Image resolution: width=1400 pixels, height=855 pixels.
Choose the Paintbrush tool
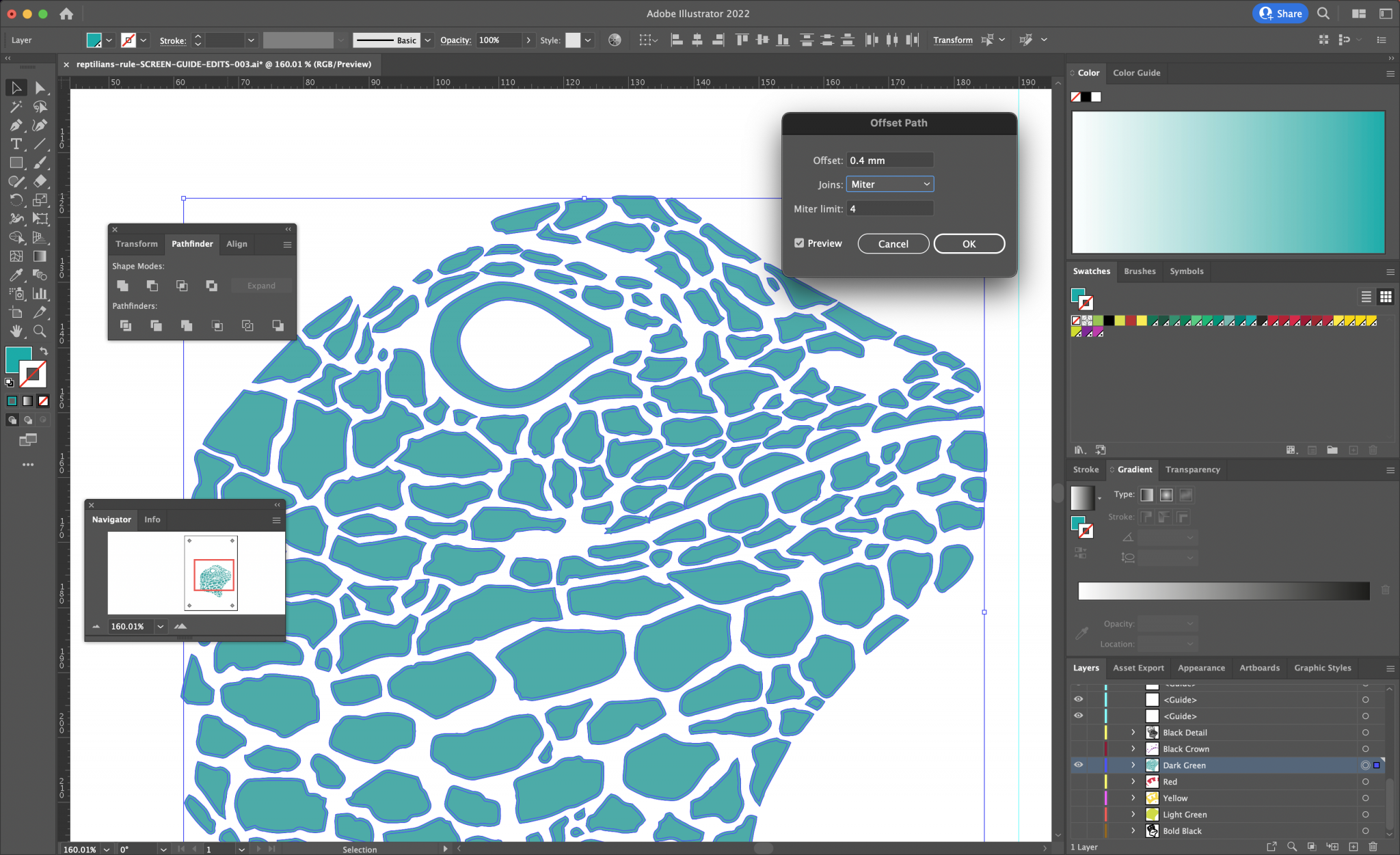pos(40,163)
